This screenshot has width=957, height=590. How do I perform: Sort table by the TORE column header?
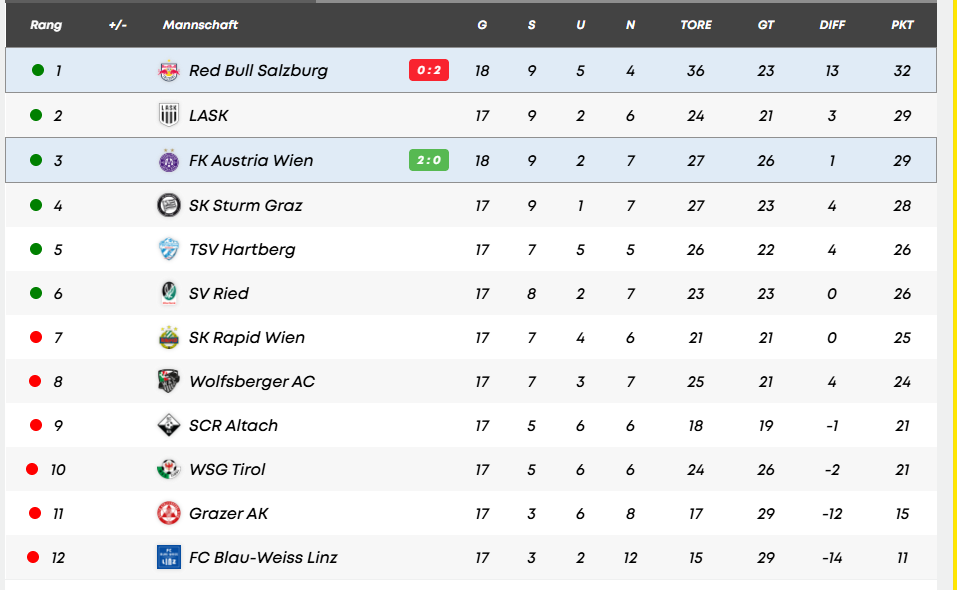tap(696, 25)
